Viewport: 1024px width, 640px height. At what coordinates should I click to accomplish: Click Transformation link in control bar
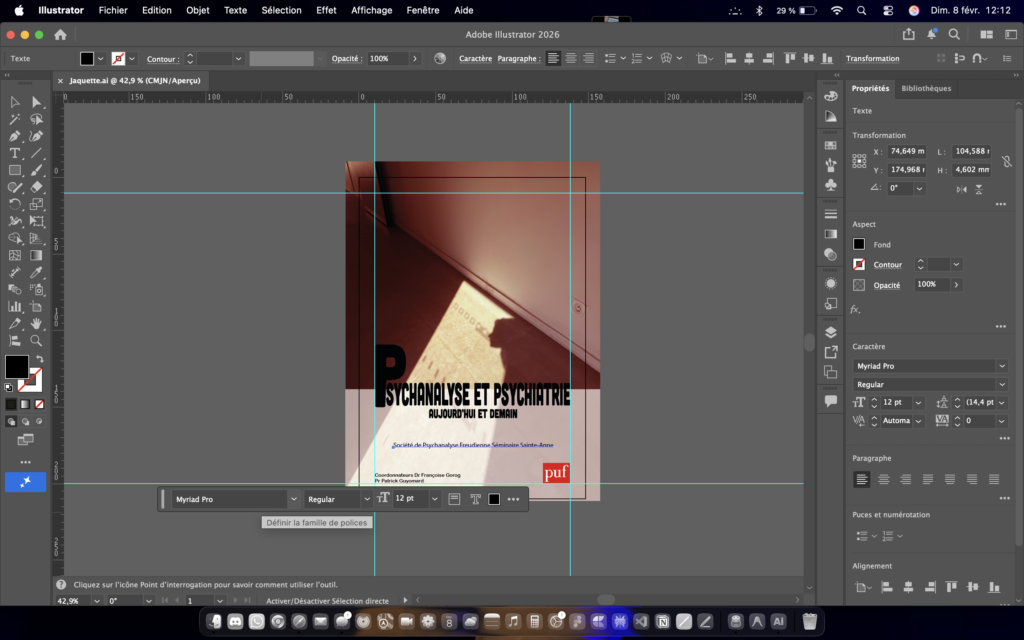pos(872,59)
